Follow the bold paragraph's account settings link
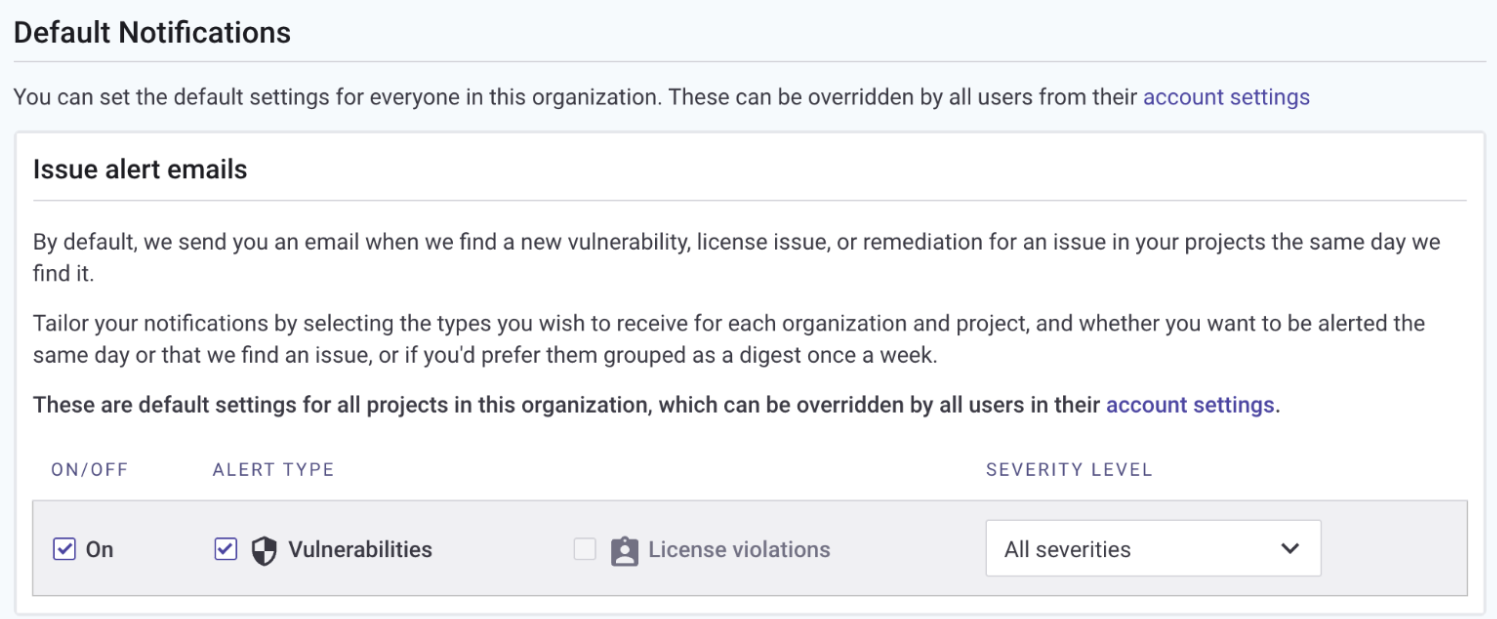1497x619 pixels. (x=1190, y=405)
